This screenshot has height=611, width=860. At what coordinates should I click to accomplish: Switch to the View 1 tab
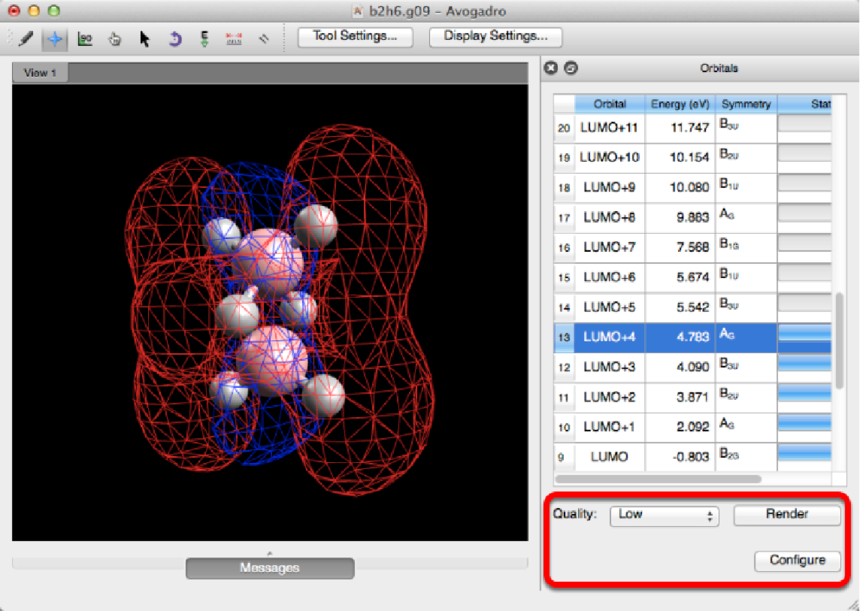click(x=40, y=73)
